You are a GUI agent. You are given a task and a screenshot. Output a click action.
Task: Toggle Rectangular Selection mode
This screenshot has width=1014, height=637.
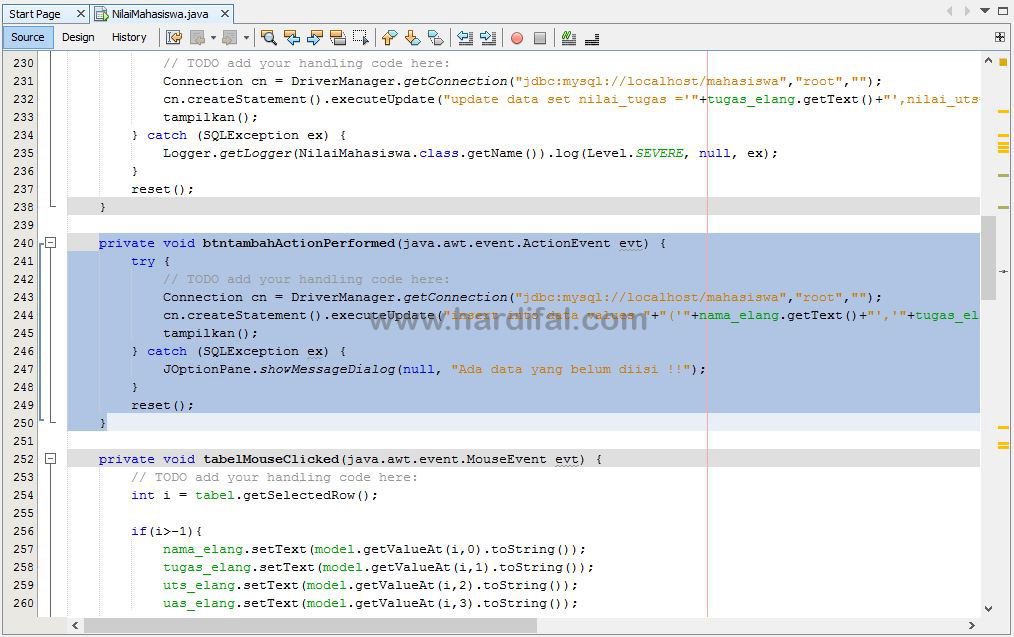pyautogui.click(x=362, y=37)
